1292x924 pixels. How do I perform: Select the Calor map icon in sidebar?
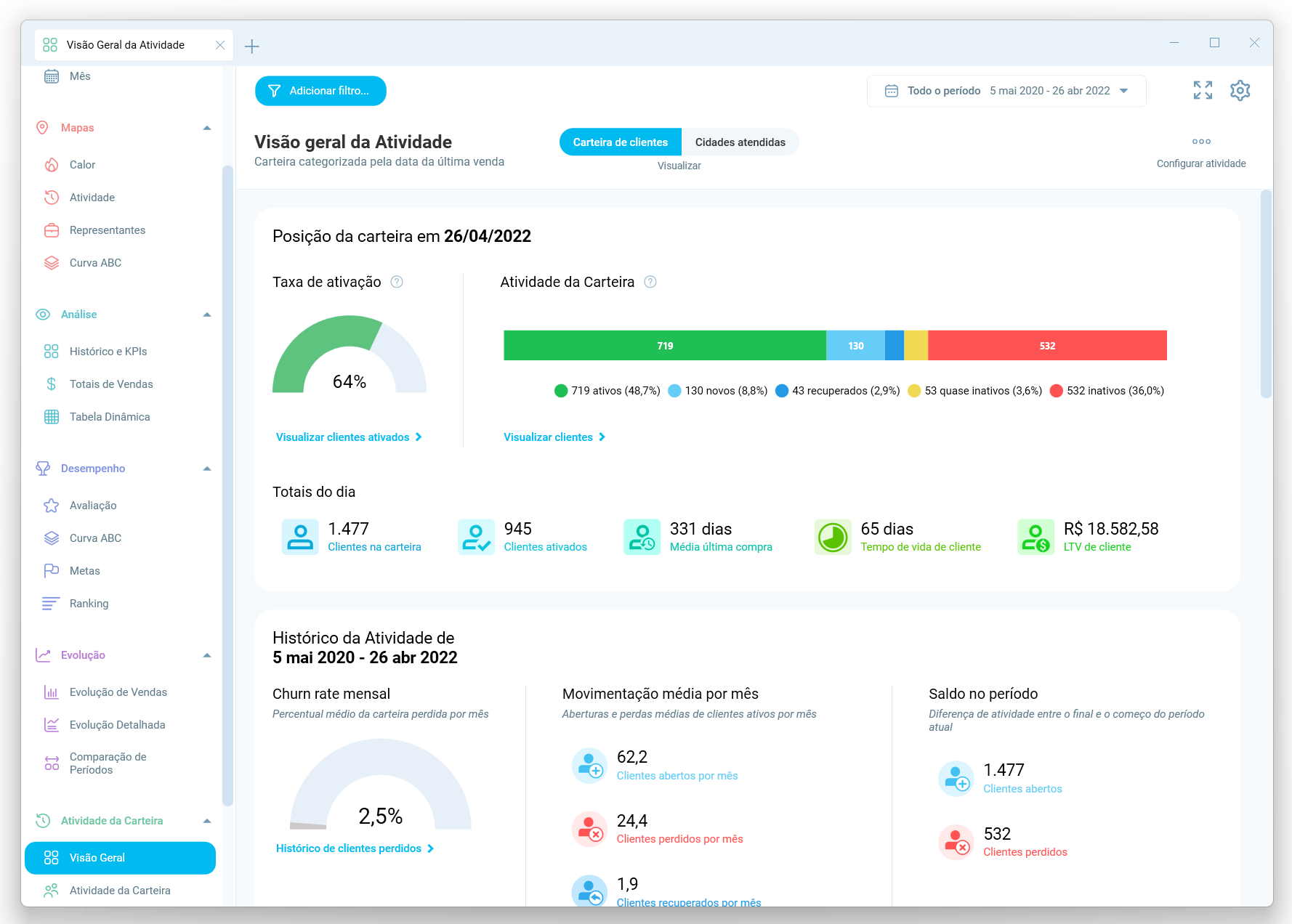51,165
